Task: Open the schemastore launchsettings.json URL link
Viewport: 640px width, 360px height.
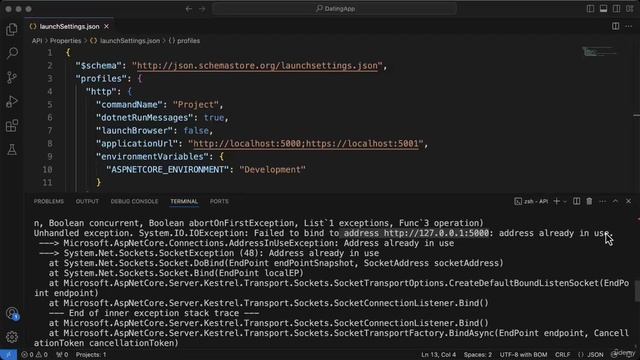Action: point(257,66)
